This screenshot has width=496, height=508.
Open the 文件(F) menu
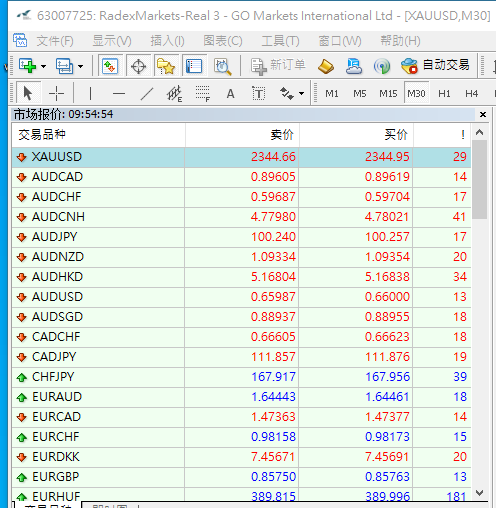(x=55, y=41)
